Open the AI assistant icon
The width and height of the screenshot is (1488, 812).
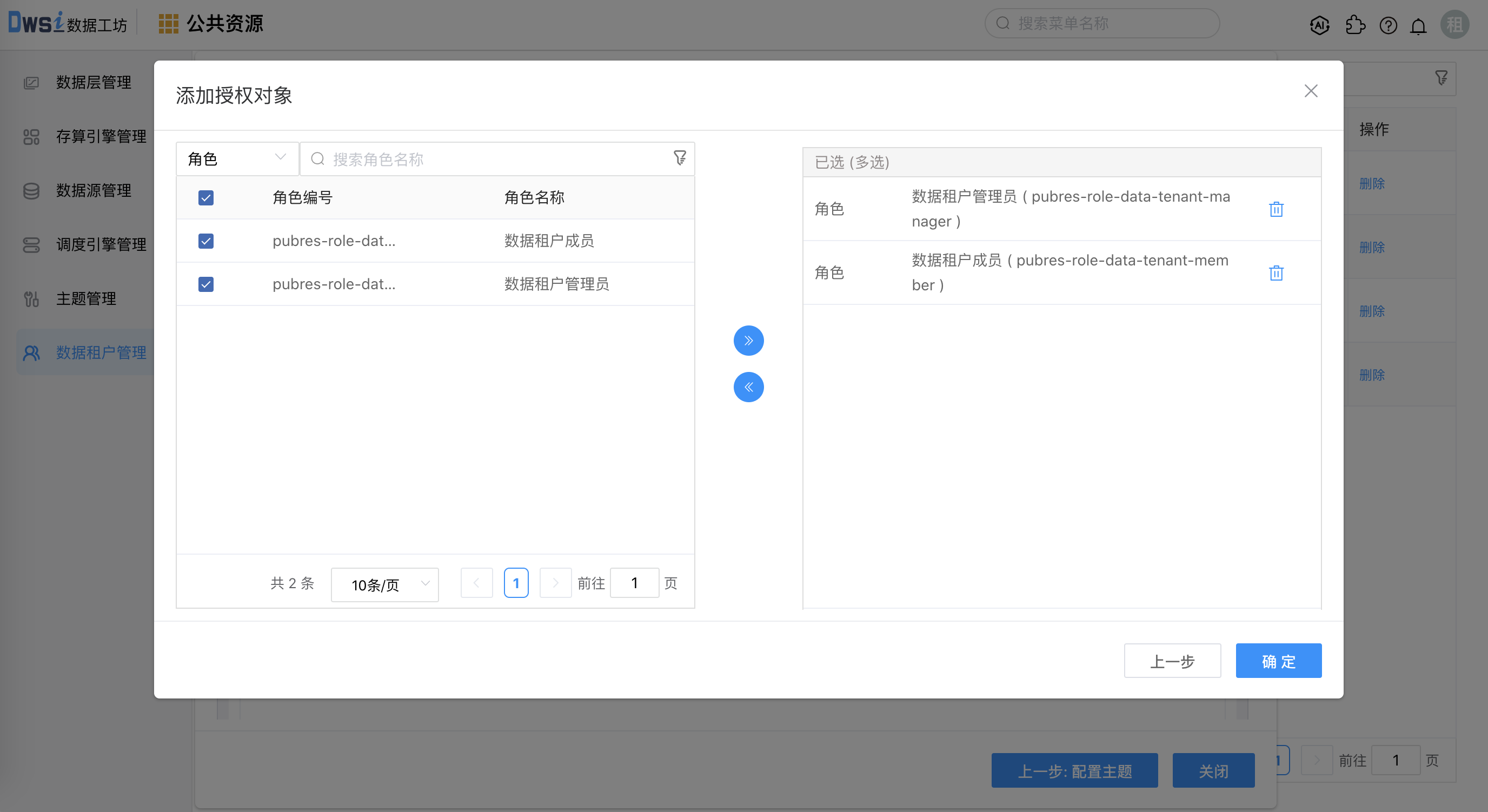pos(1319,25)
